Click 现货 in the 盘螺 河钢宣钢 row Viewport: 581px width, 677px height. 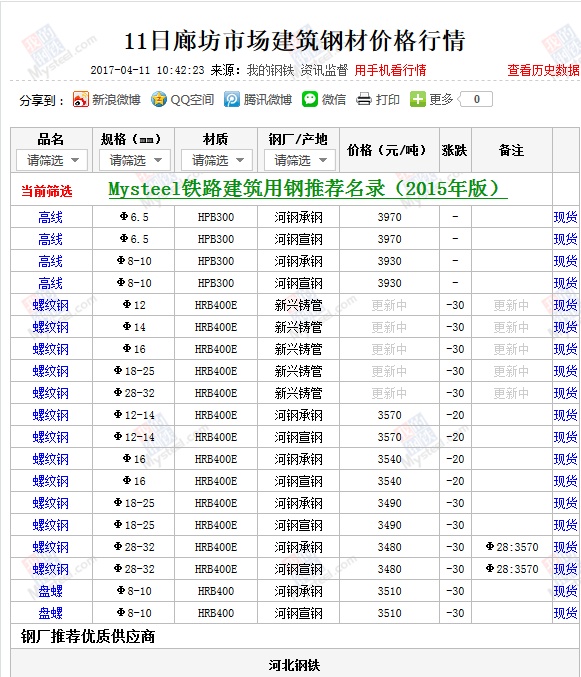point(565,613)
